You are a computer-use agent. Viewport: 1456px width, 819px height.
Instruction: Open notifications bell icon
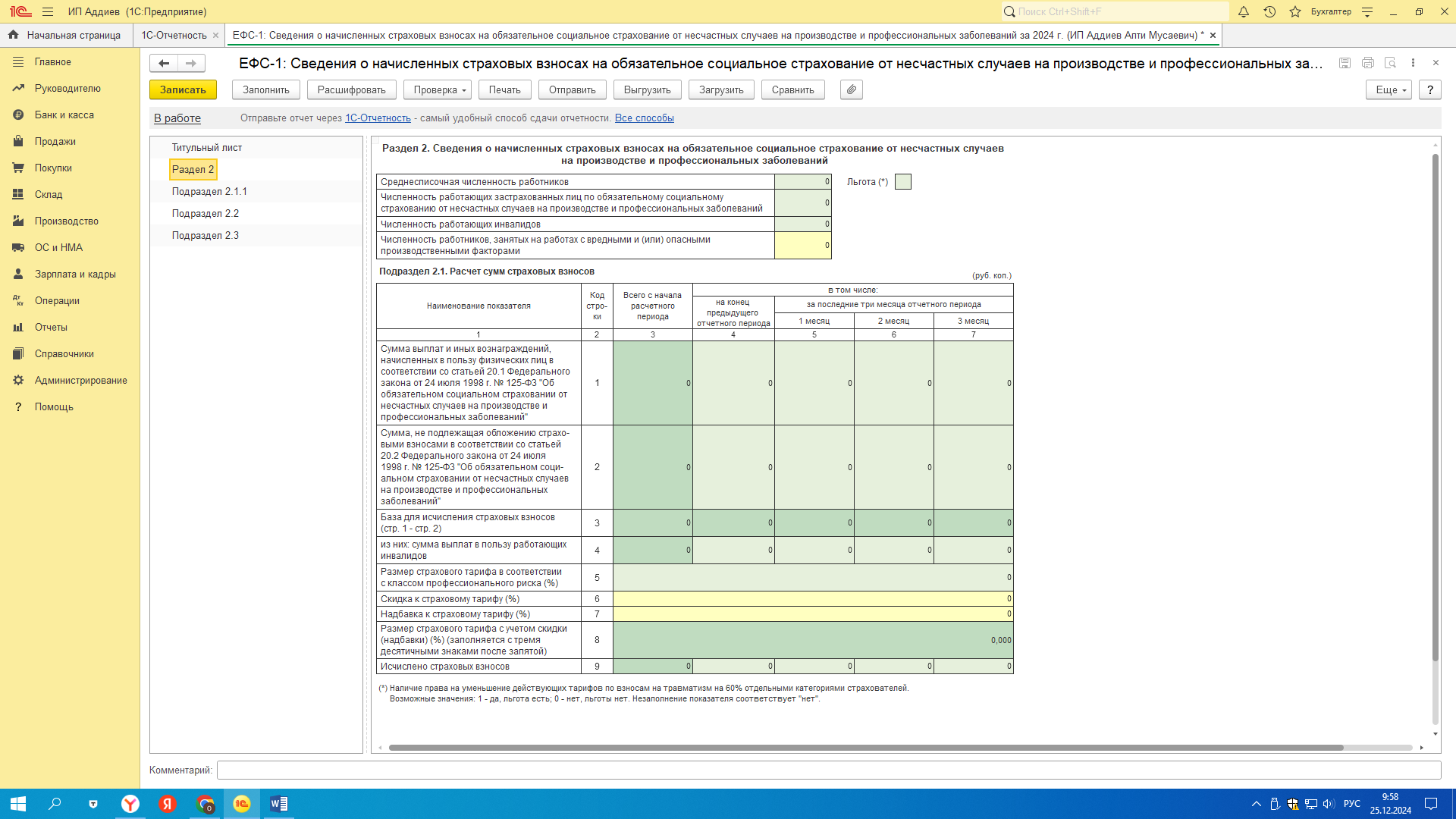[1244, 11]
